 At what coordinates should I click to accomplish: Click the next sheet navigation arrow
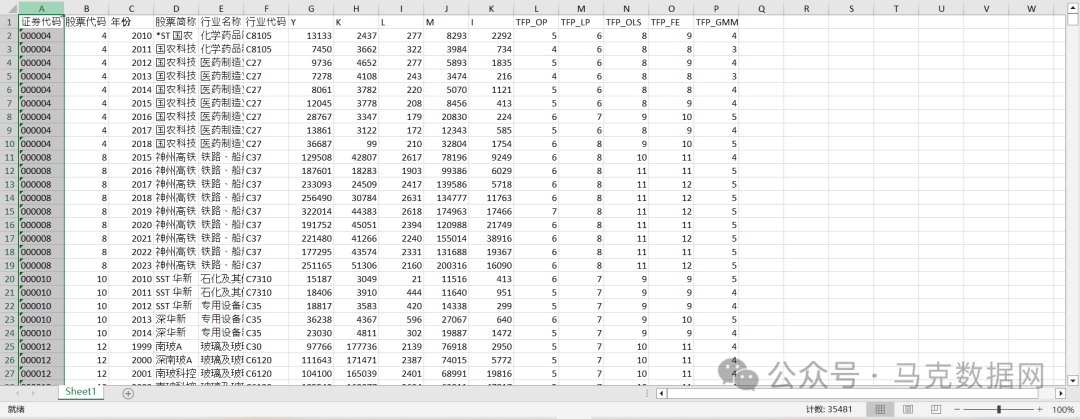click(x=33, y=393)
